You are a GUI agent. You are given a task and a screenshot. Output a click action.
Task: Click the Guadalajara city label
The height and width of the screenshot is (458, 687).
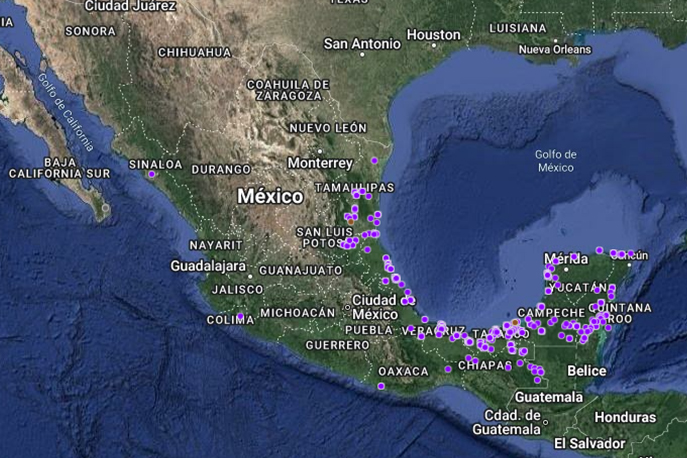coord(208,266)
